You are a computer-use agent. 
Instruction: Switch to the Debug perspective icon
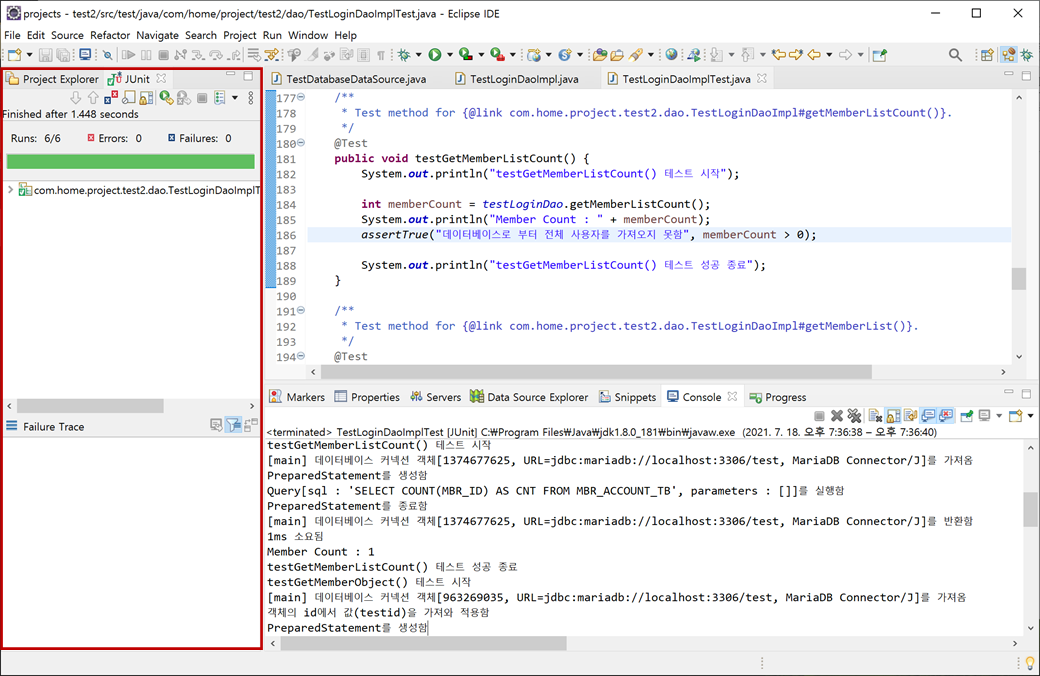[1027, 55]
